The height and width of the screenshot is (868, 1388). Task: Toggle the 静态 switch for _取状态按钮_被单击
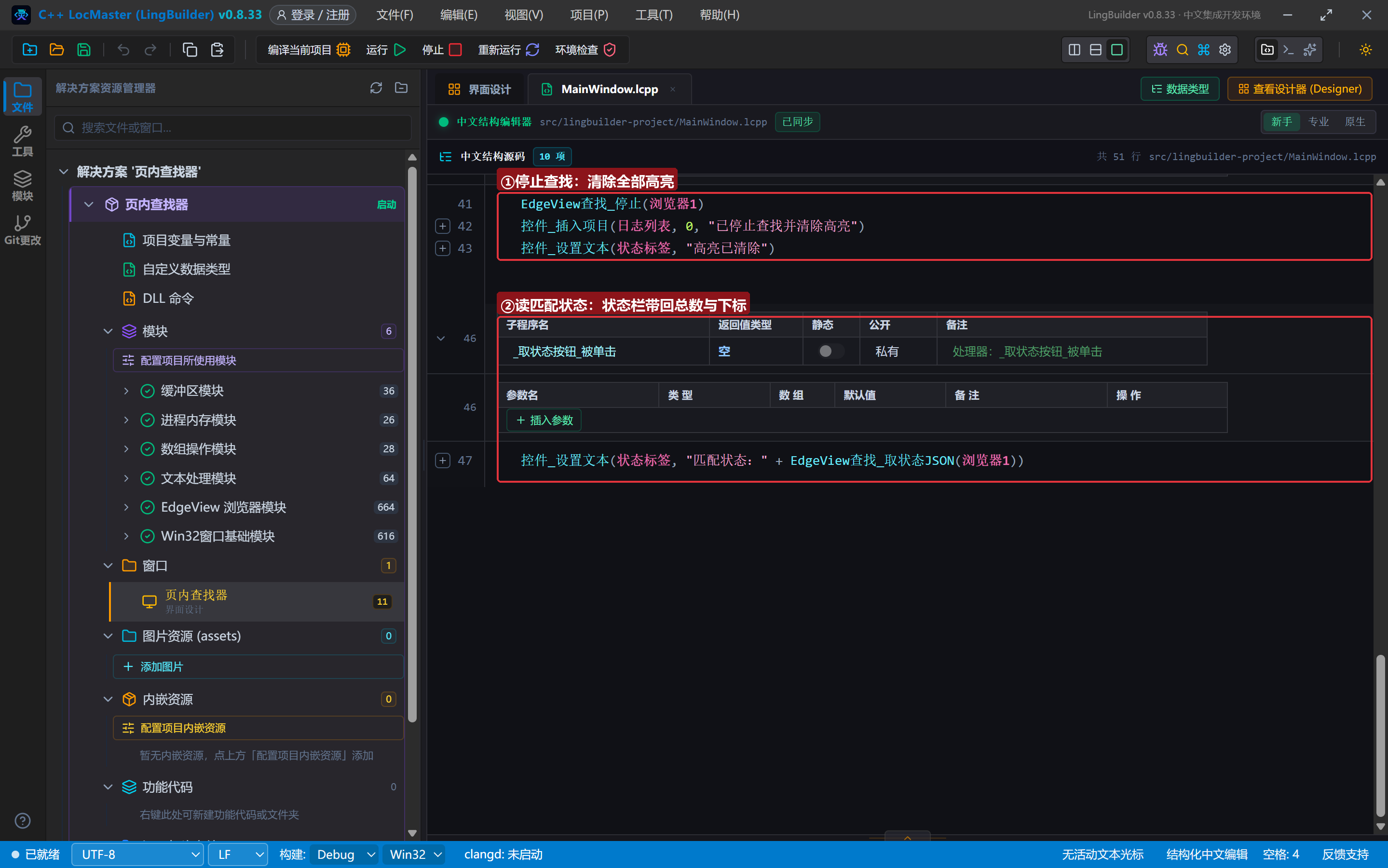click(830, 351)
